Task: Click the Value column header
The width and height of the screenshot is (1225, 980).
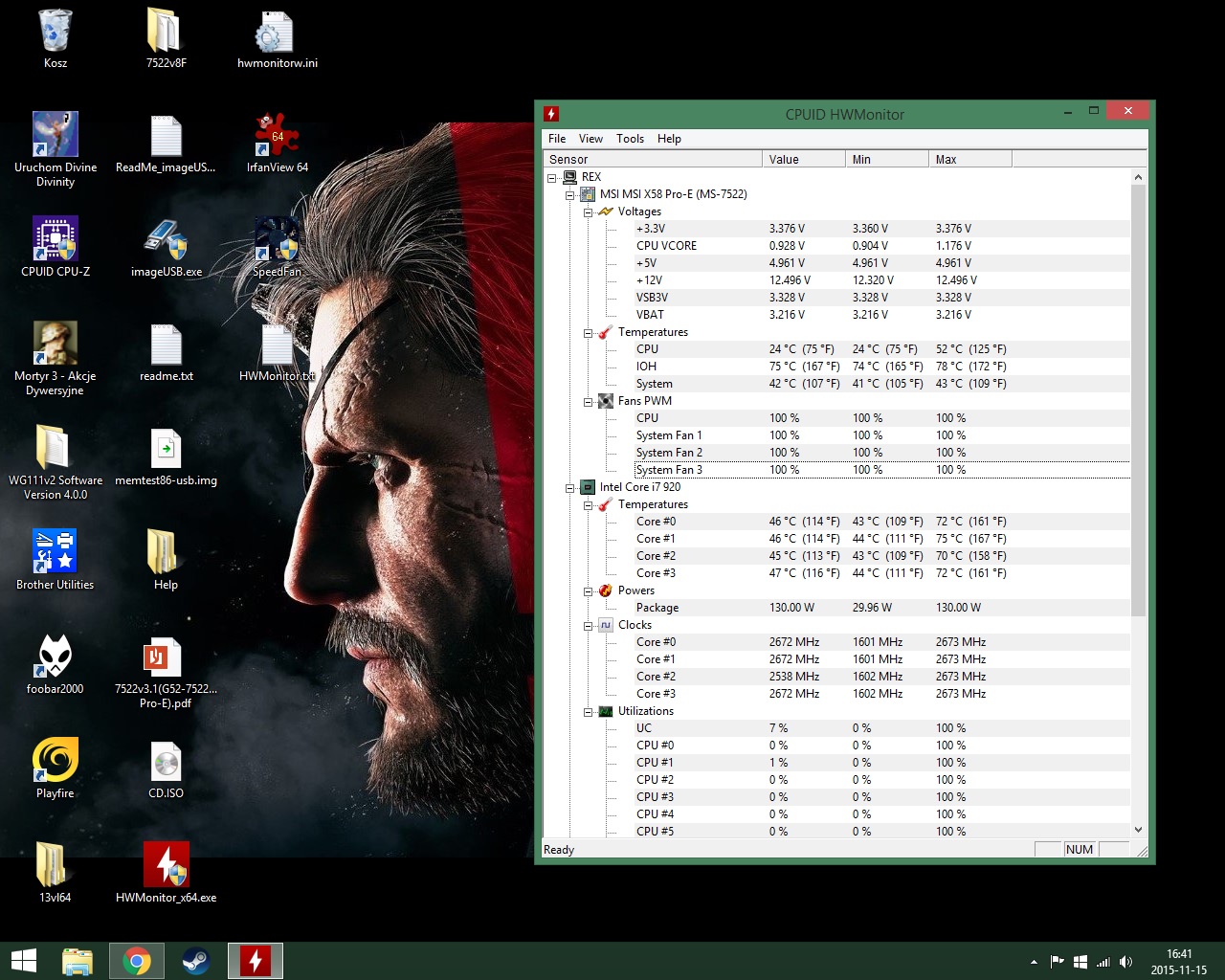Action: tap(804, 160)
